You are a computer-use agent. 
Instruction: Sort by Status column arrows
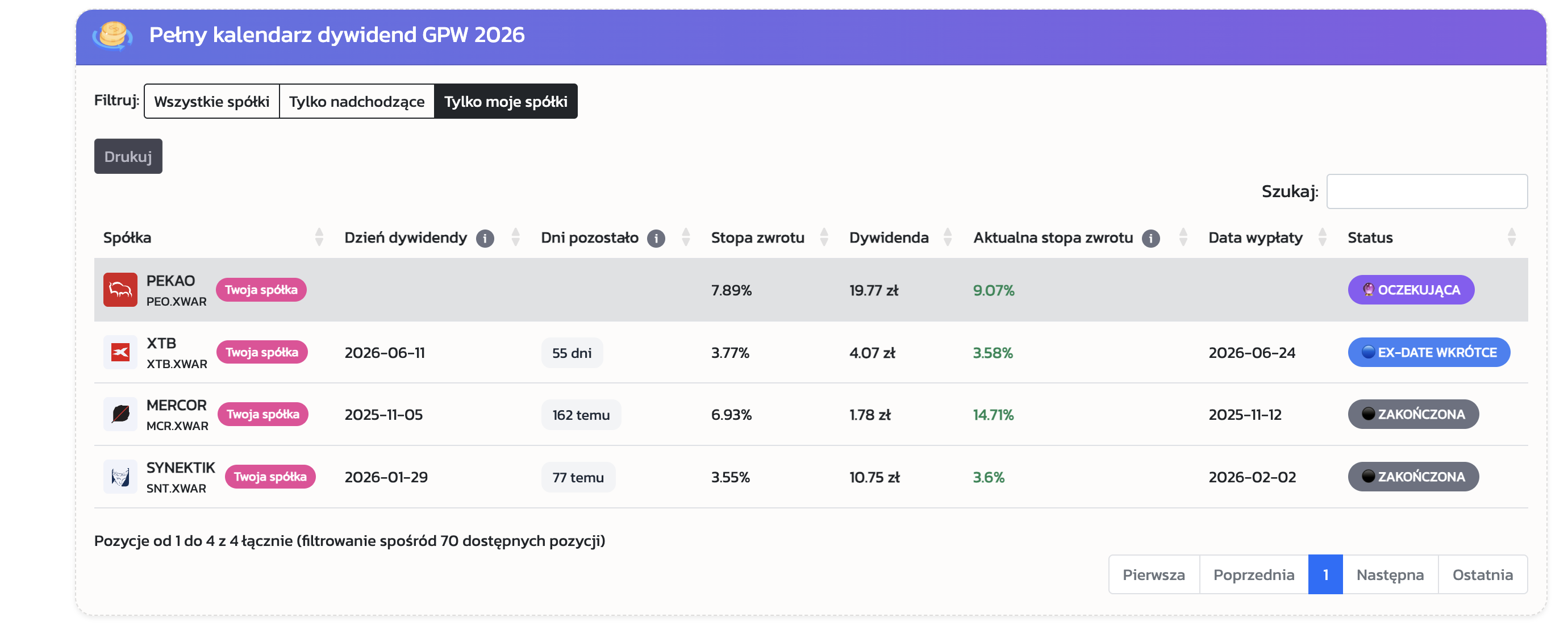pos(1511,237)
